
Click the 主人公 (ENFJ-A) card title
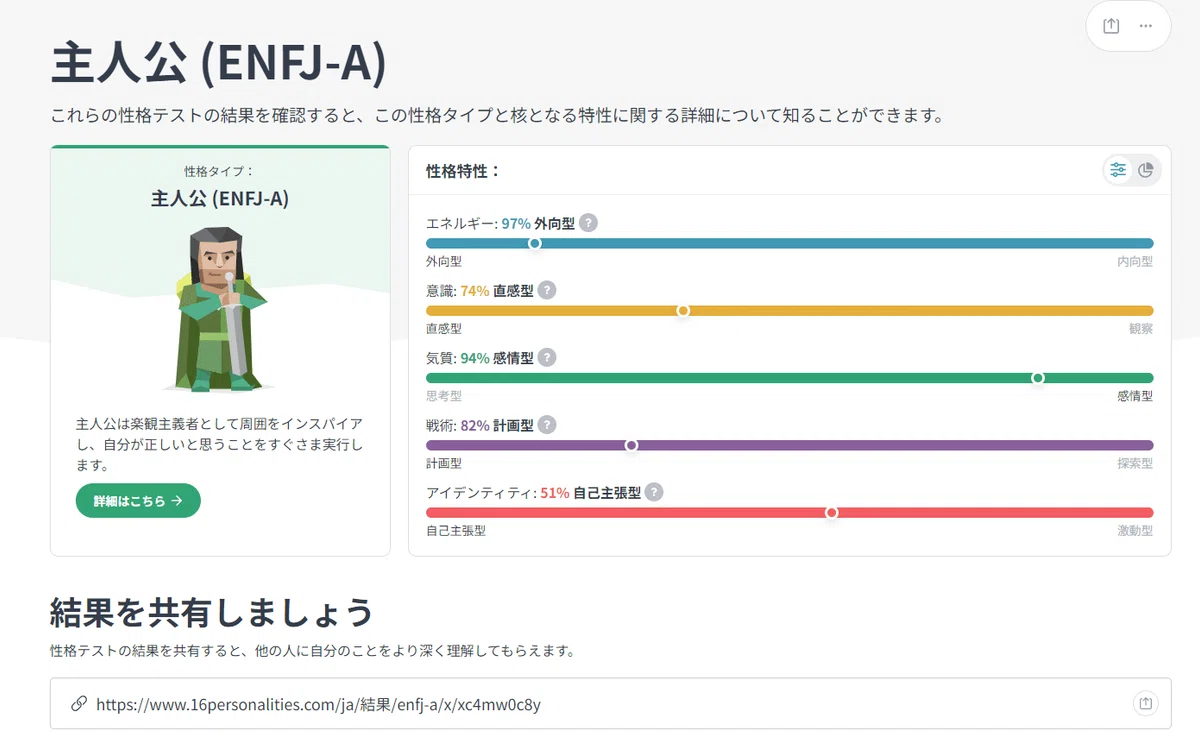(x=220, y=198)
